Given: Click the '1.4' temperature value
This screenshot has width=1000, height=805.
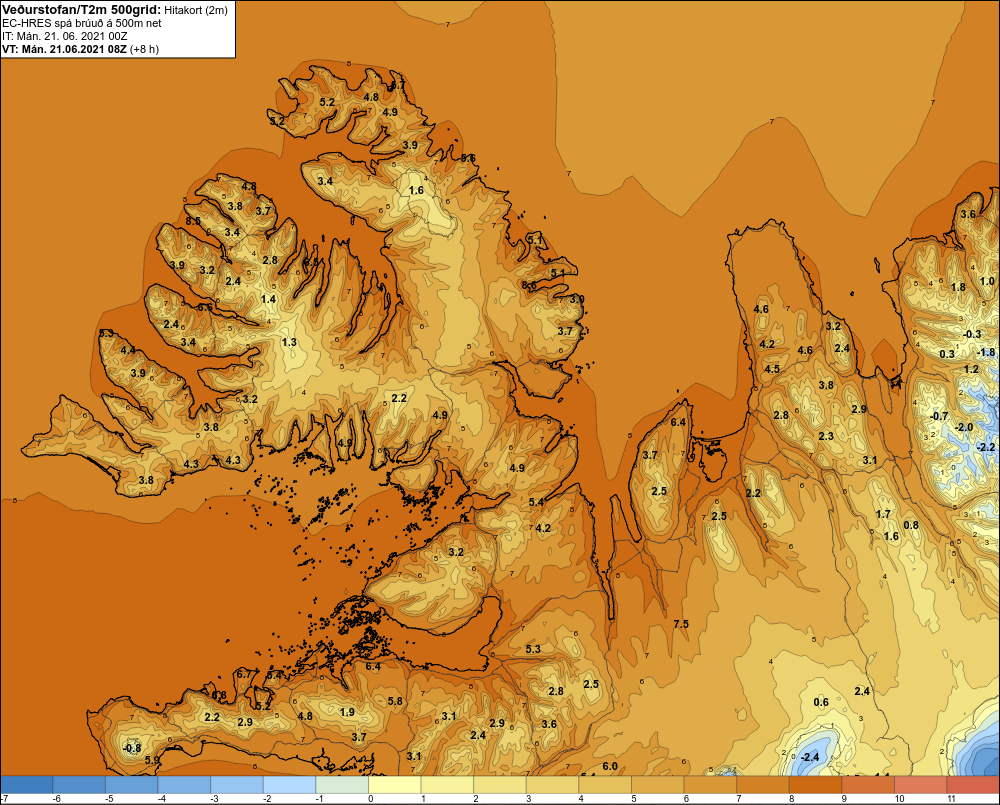Looking at the screenshot, I should coord(268,299).
